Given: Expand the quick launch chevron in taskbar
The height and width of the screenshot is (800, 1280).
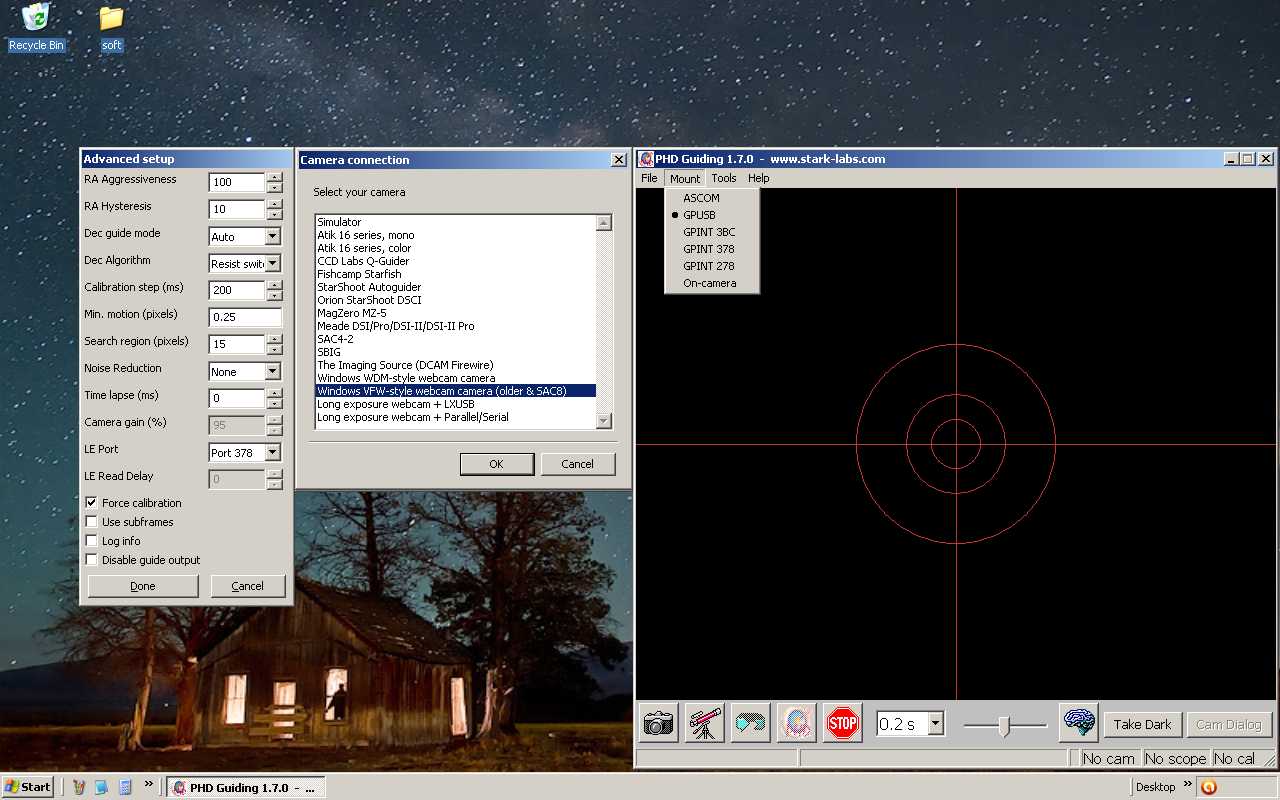Looking at the screenshot, I should click(x=149, y=784).
